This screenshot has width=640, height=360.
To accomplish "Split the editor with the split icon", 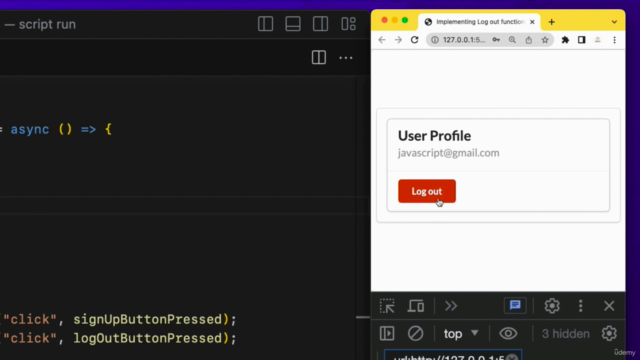I will tap(319, 58).
